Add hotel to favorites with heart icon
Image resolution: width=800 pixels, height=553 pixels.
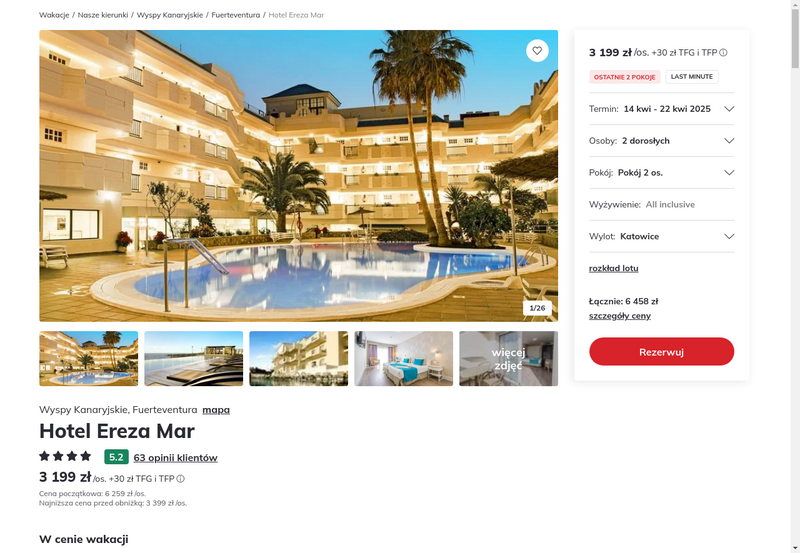click(x=537, y=51)
